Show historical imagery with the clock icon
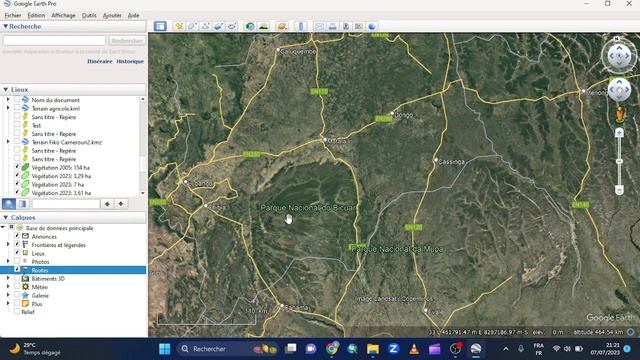640x360 pixels. [x=249, y=26]
